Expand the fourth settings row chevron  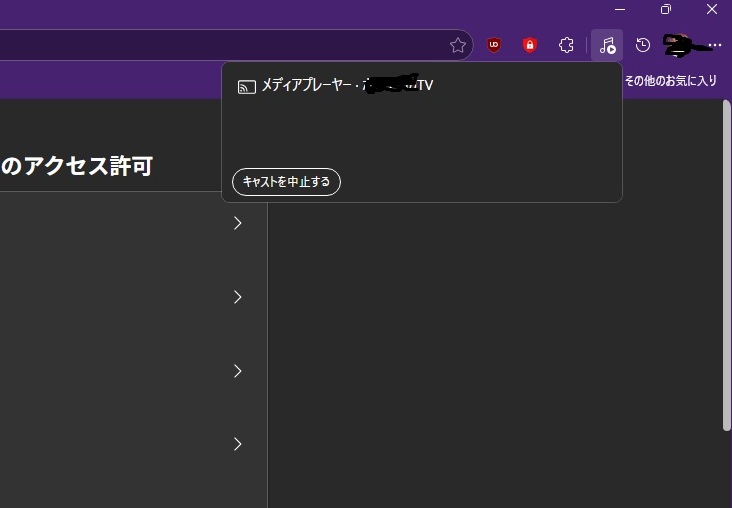tap(238, 444)
